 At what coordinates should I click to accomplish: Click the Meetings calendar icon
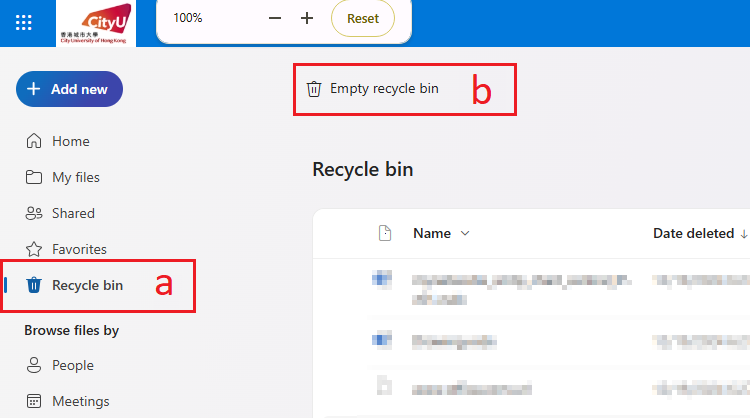click(34, 401)
